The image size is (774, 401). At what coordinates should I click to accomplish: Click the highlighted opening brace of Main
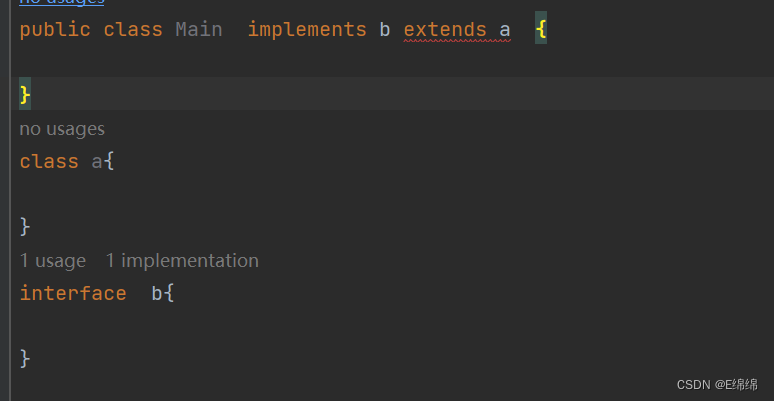click(541, 30)
